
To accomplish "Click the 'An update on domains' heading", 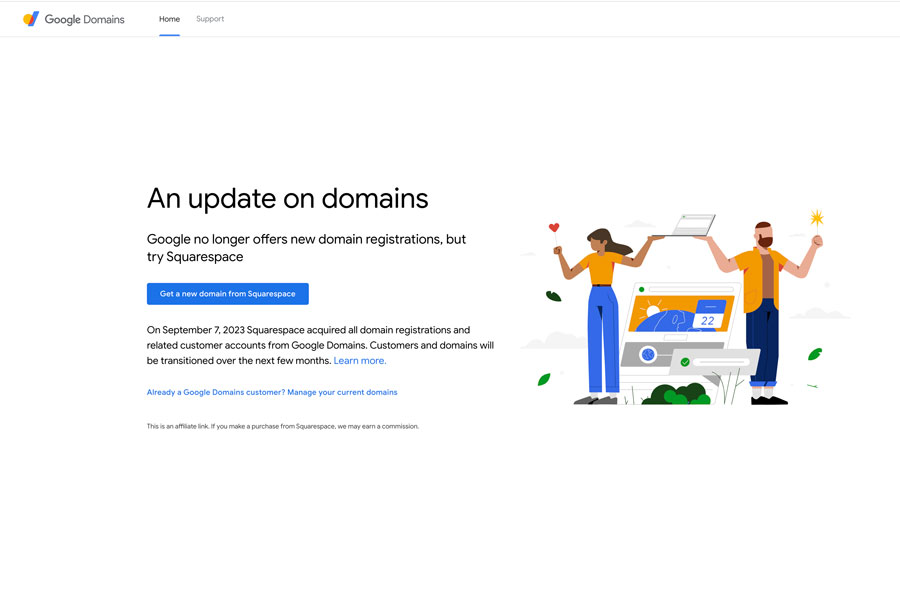I will tap(288, 199).
